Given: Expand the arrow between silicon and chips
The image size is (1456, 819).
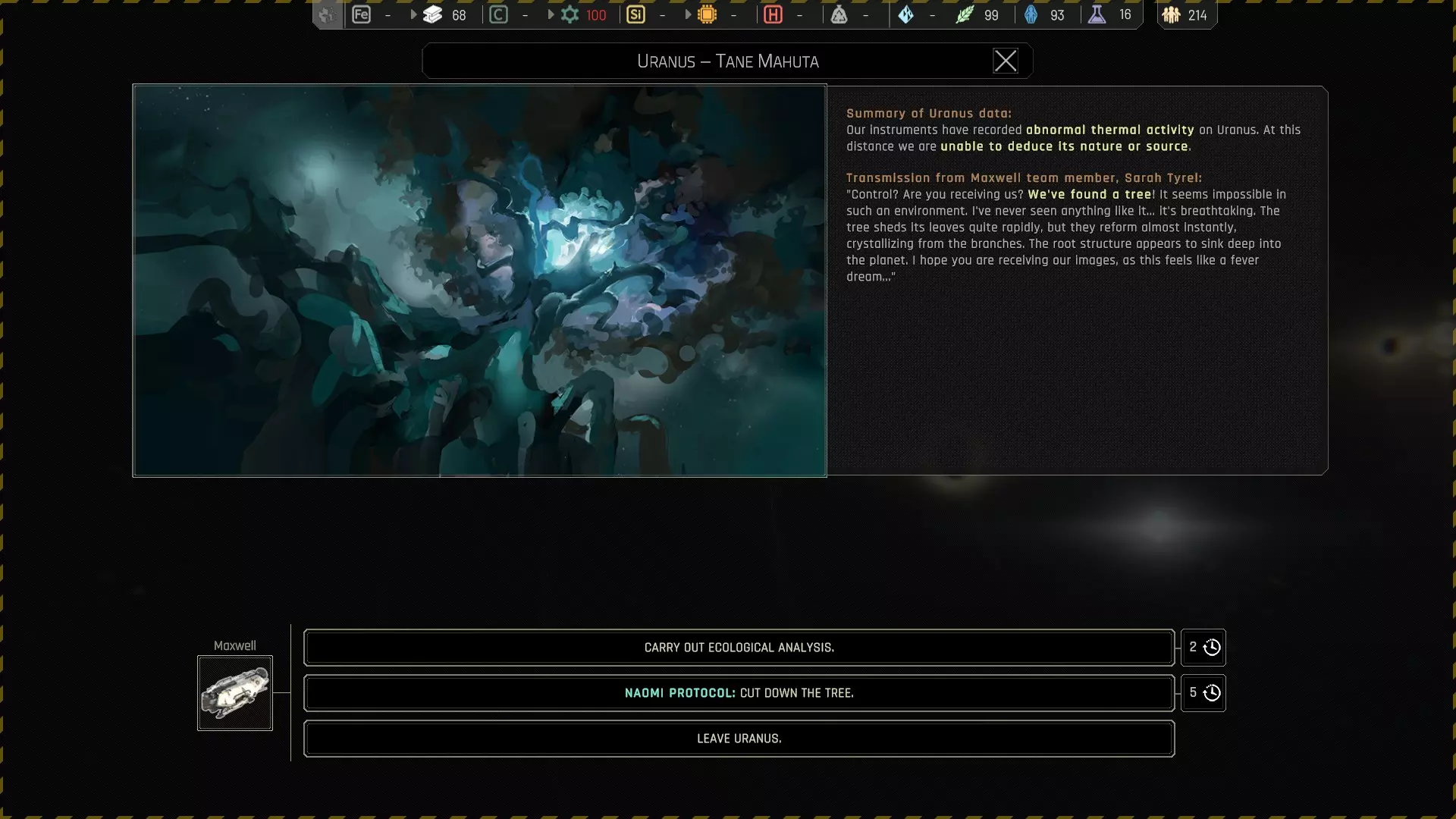Looking at the screenshot, I should tap(688, 14).
